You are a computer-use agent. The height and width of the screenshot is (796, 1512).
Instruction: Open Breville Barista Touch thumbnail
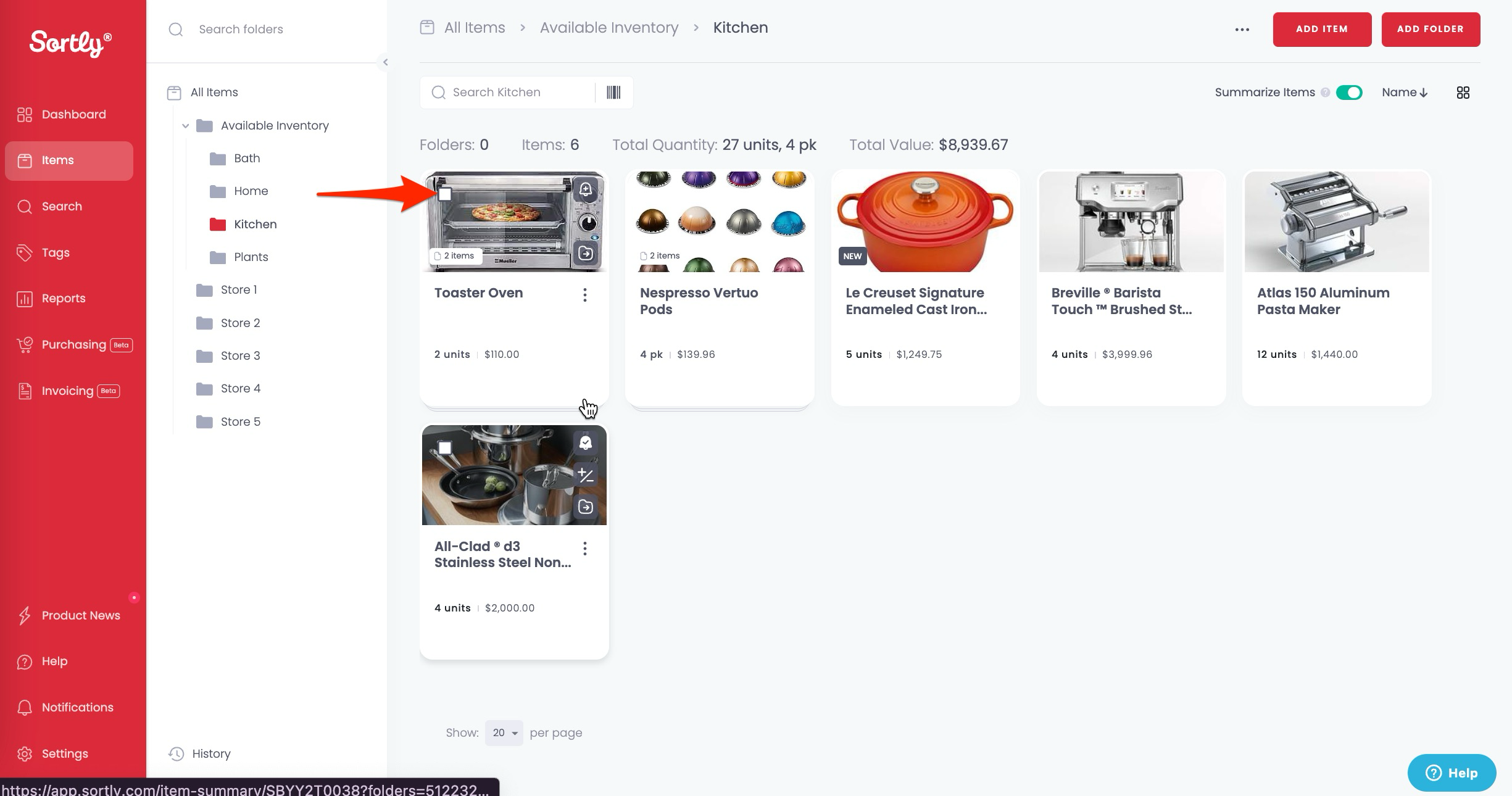1131,222
